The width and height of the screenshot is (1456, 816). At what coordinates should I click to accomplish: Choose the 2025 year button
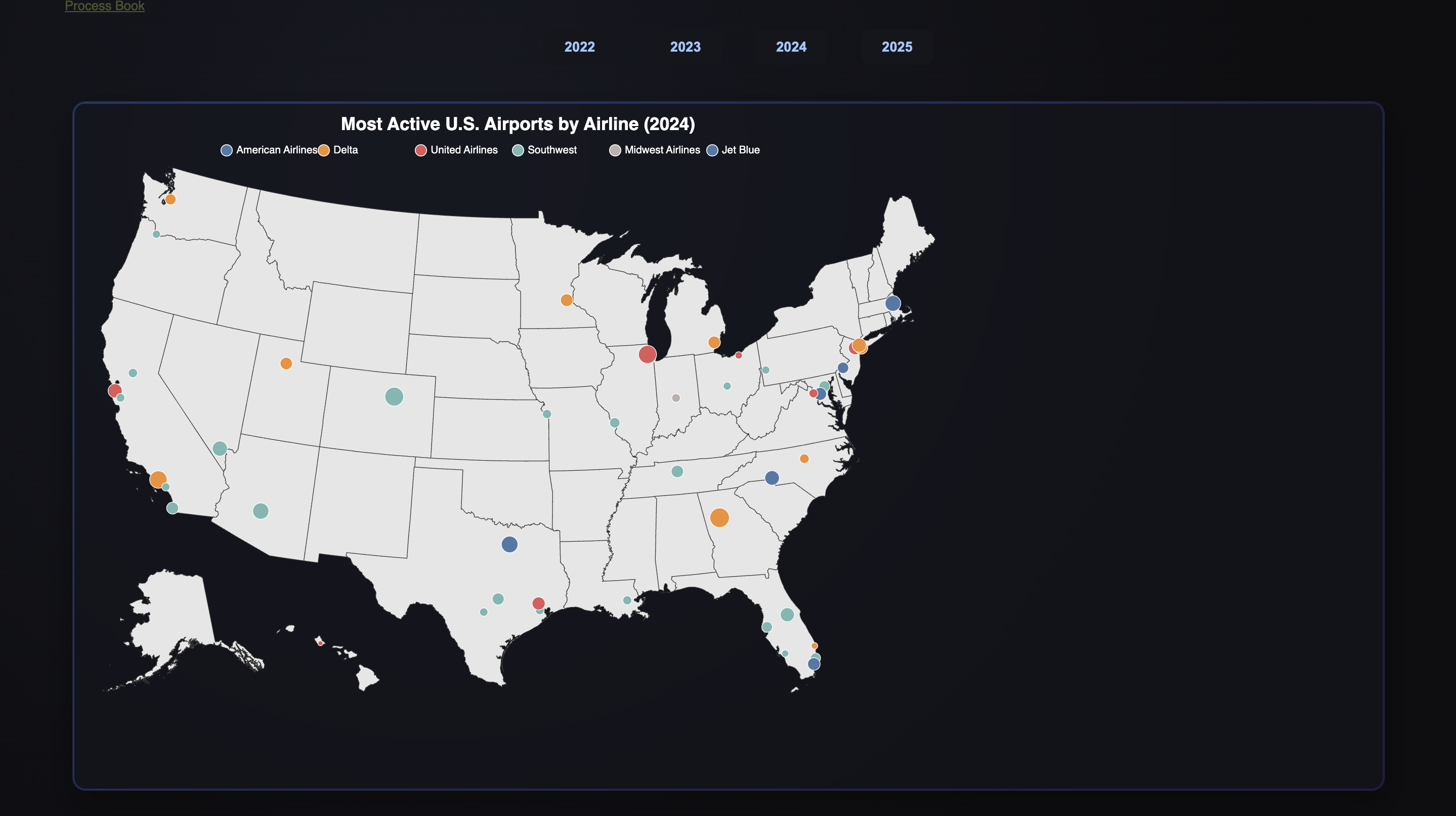896,47
